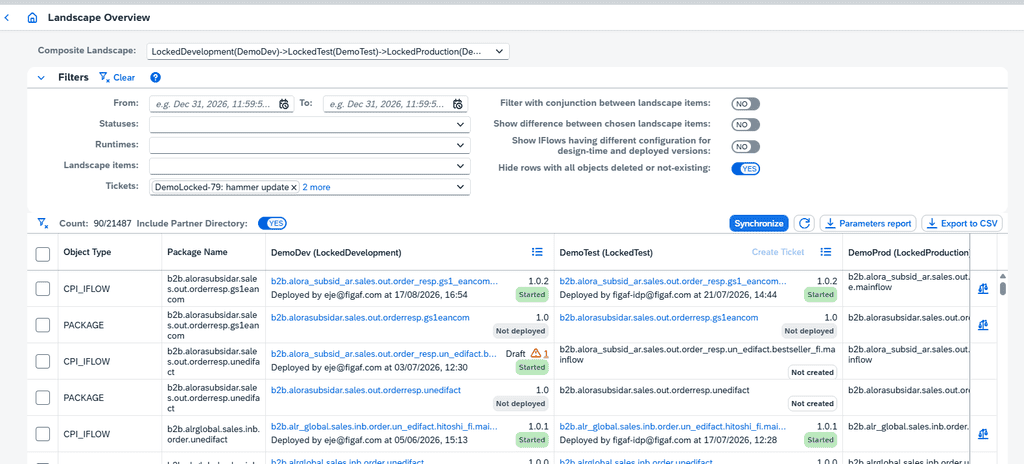Click 'Not created' status in un_edifact bestseller row
Viewport: 1024px width, 464px height.
[x=813, y=373]
